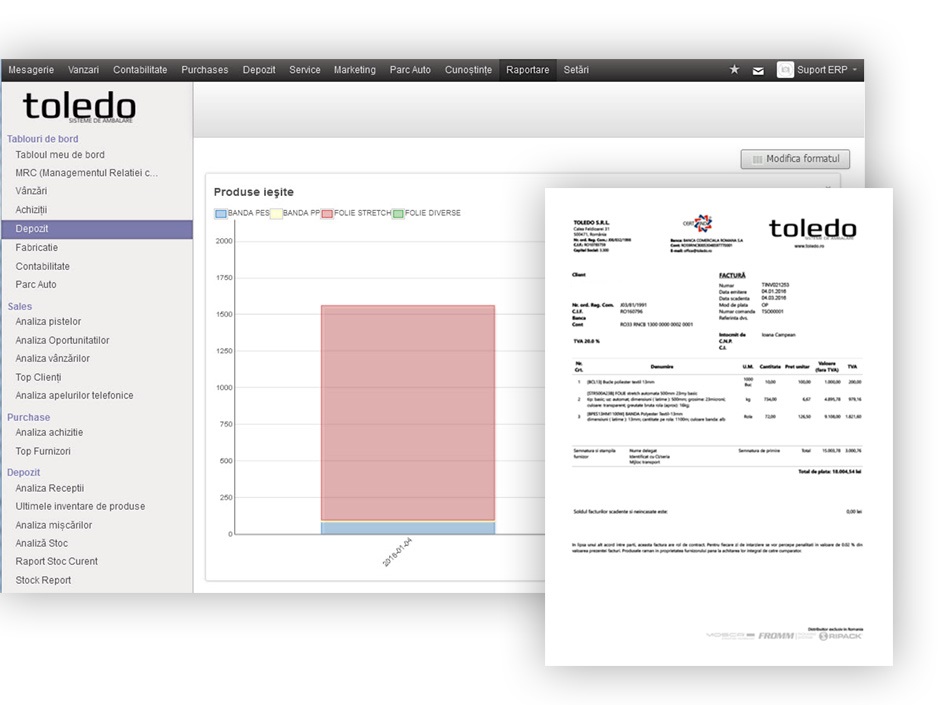Open Contabilitate dashboard in sidebar

pos(43,266)
